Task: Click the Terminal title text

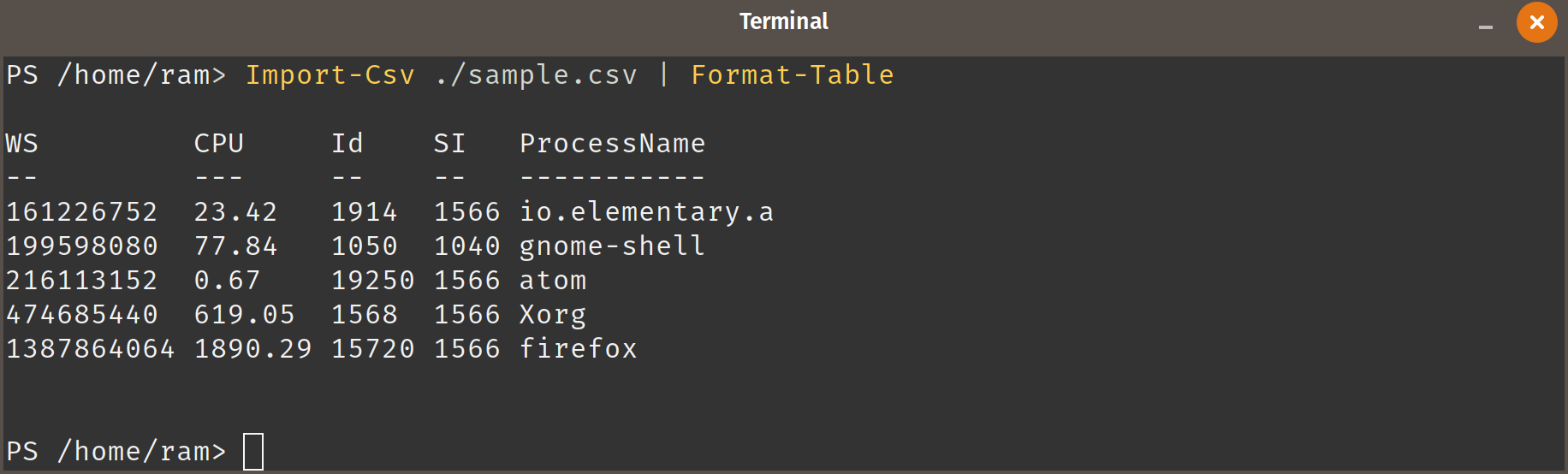Action: [784, 21]
